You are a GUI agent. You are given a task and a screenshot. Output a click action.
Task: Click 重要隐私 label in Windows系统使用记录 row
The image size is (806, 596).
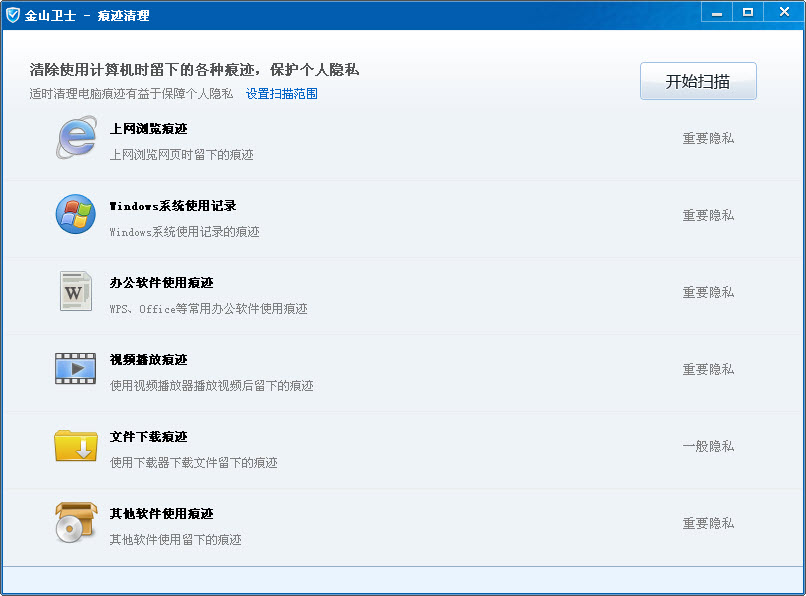[708, 215]
